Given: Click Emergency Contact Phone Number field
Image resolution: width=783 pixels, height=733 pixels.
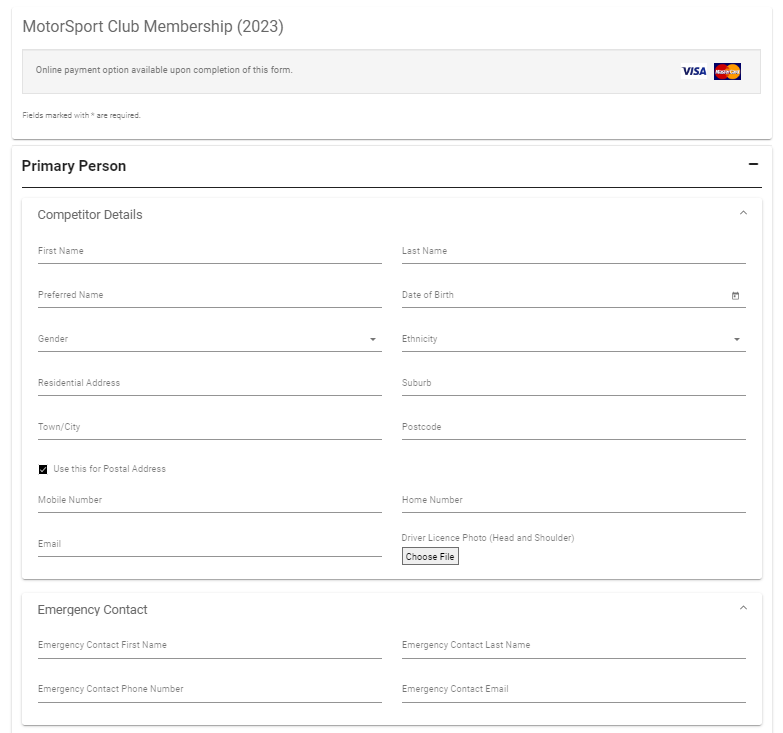Looking at the screenshot, I should tap(210, 690).
